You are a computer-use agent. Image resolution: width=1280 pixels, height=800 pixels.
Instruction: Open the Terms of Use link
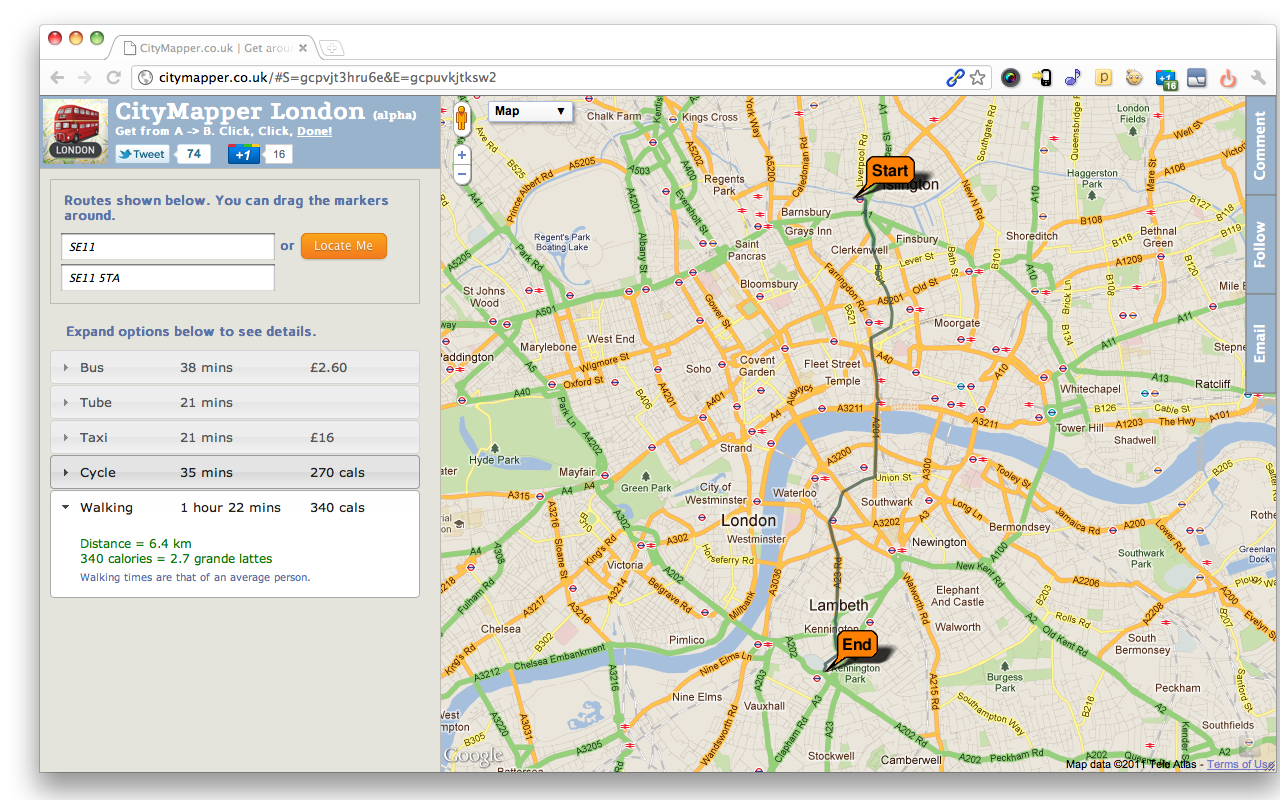1240,764
